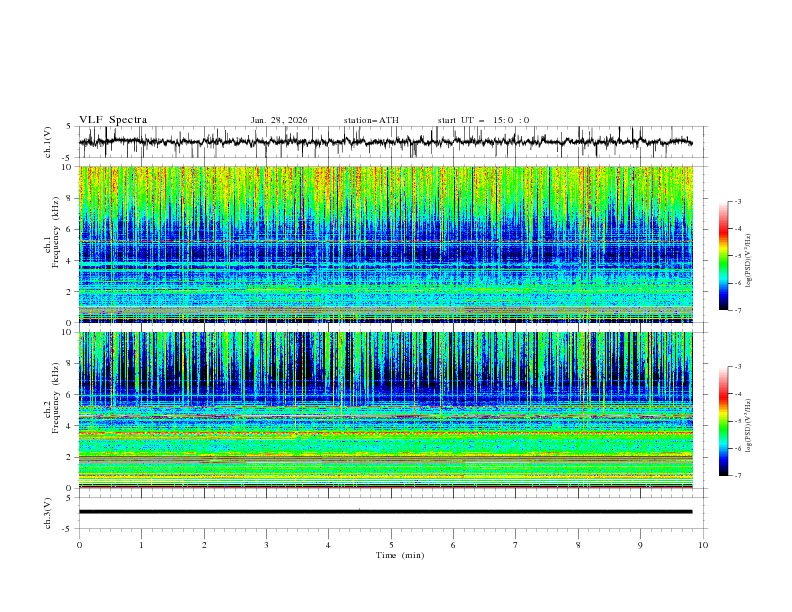Select the "start UT = 15:0 :0" text
The image size is (792, 612).
(x=483, y=120)
